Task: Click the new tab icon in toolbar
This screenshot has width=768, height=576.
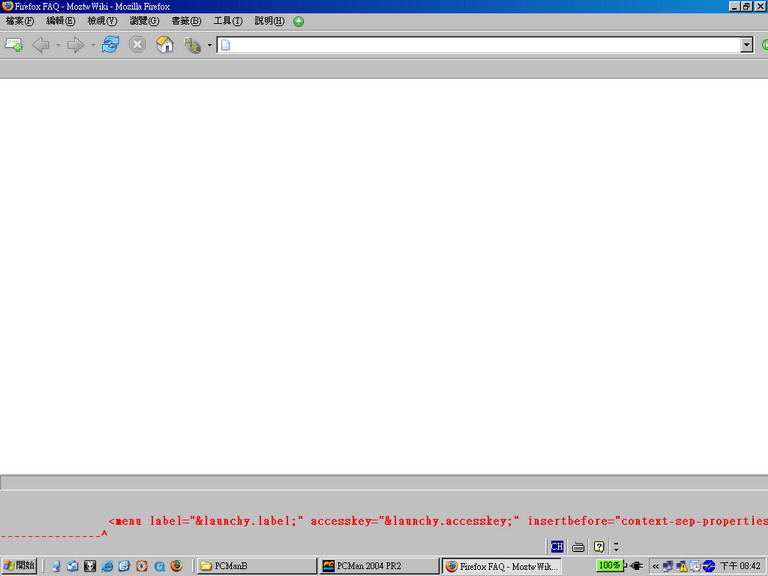Action: [x=14, y=45]
